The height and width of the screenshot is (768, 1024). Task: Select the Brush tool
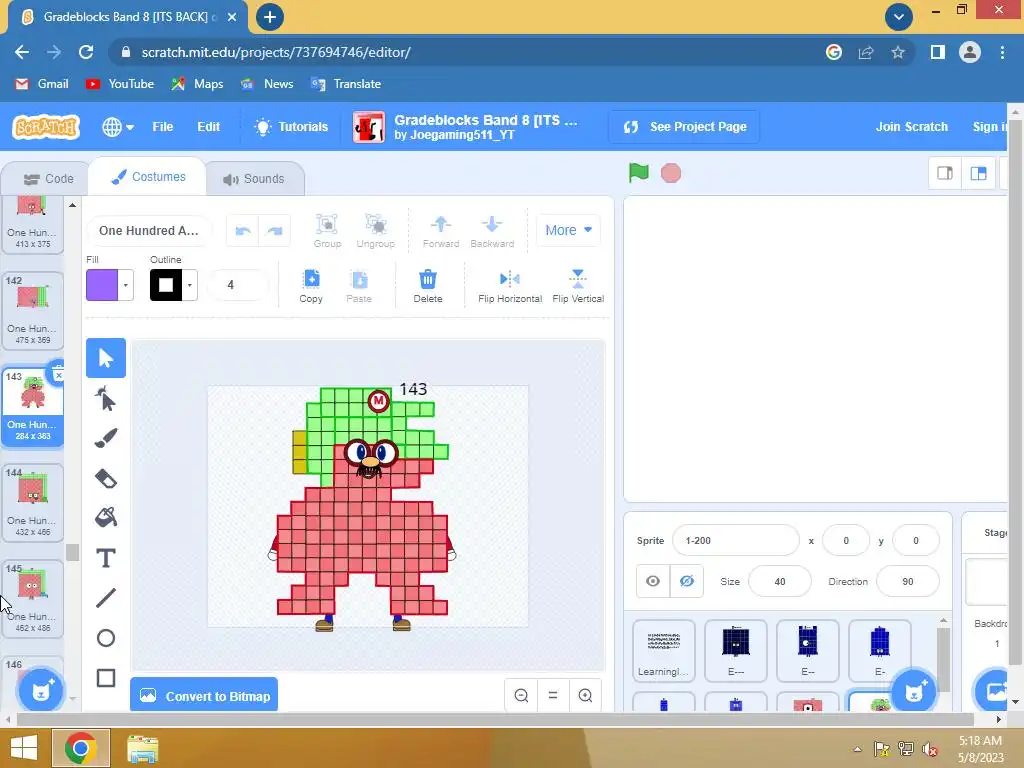(x=106, y=438)
